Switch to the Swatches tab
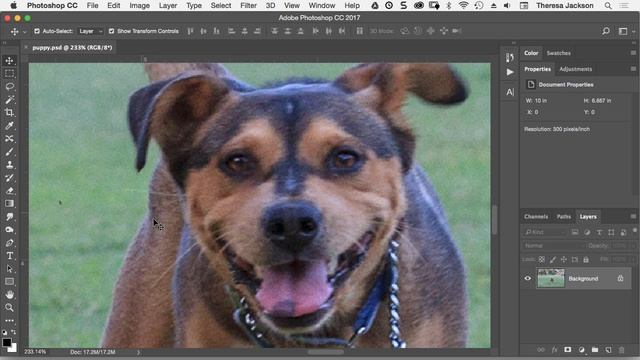This screenshot has height=360, width=640. (x=558, y=53)
